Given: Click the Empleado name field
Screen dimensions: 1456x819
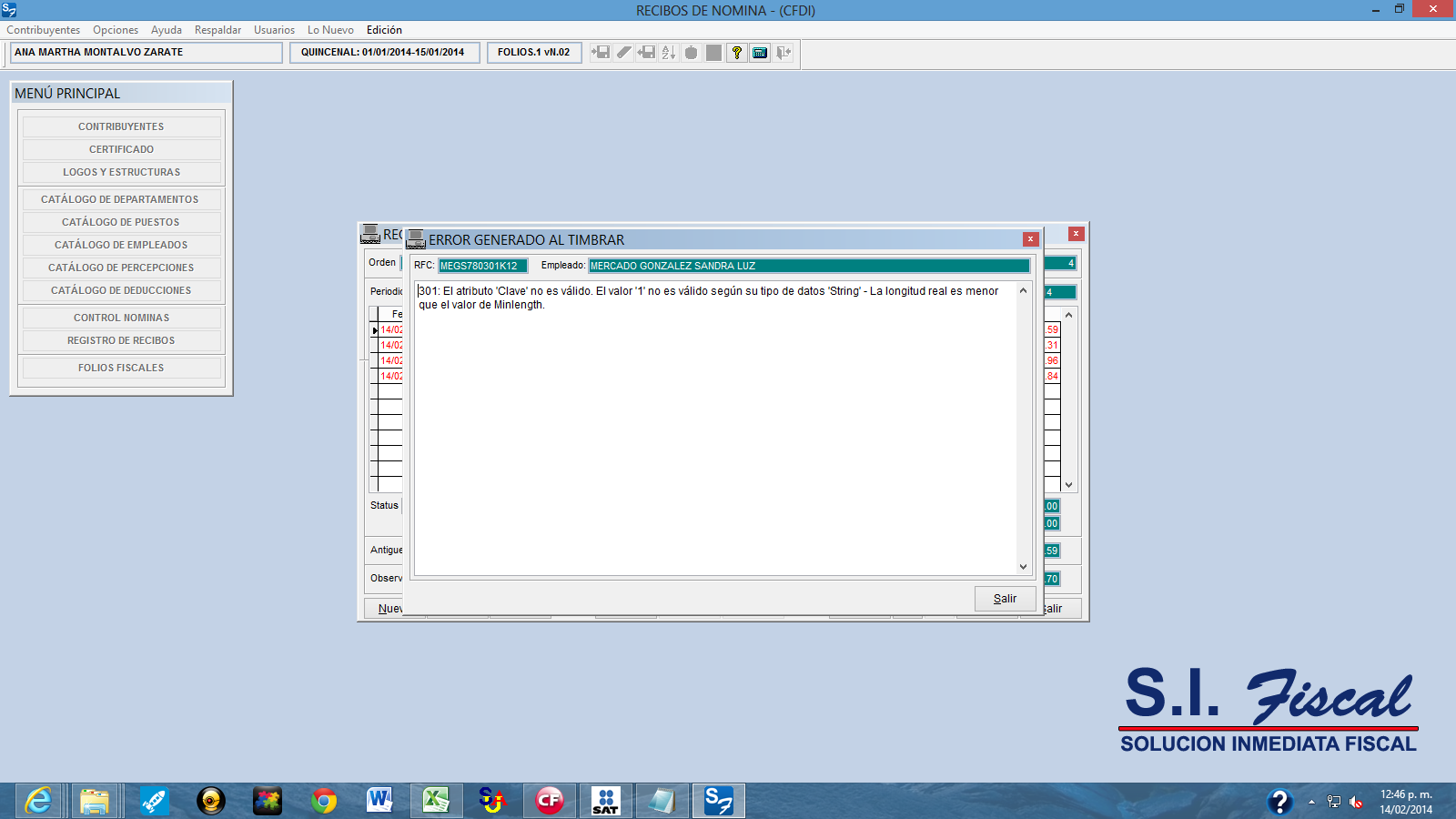Looking at the screenshot, I should (808, 266).
